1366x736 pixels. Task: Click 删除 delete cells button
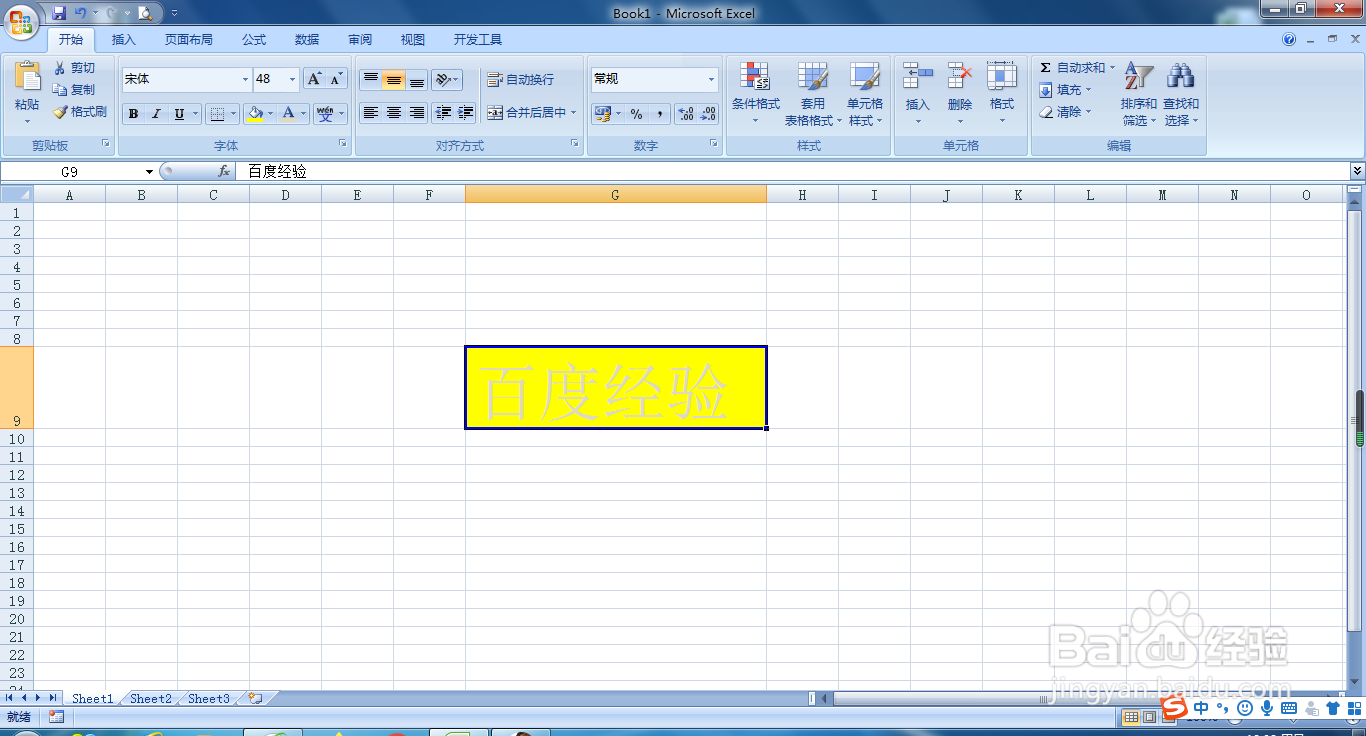pyautogui.click(x=960, y=93)
